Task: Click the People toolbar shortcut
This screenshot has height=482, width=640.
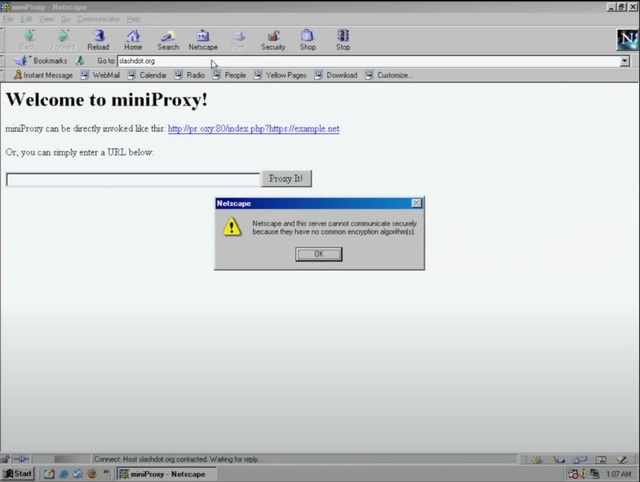Action: (229, 75)
